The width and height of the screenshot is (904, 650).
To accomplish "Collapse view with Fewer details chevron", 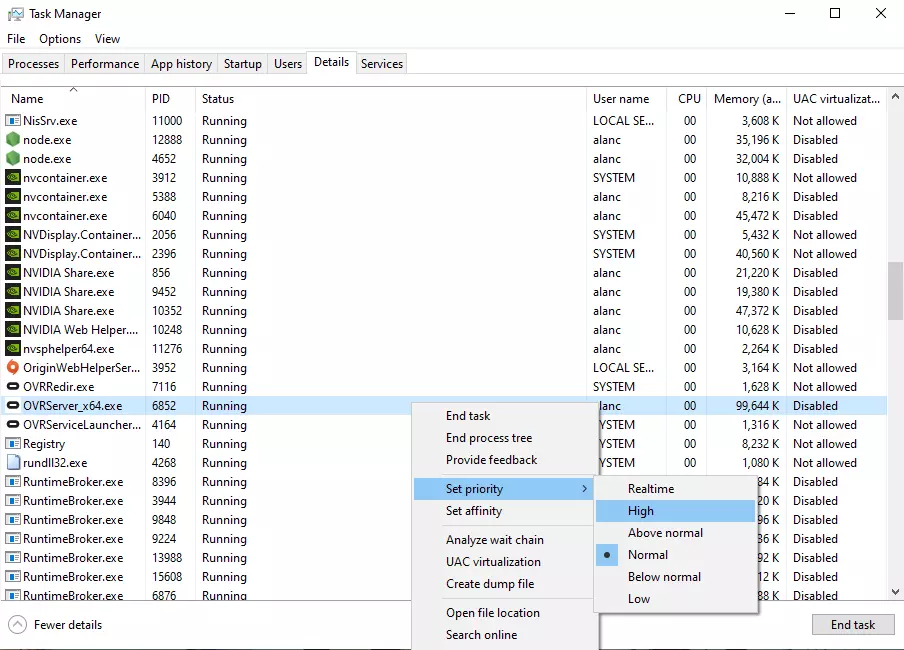I will pyautogui.click(x=18, y=625).
